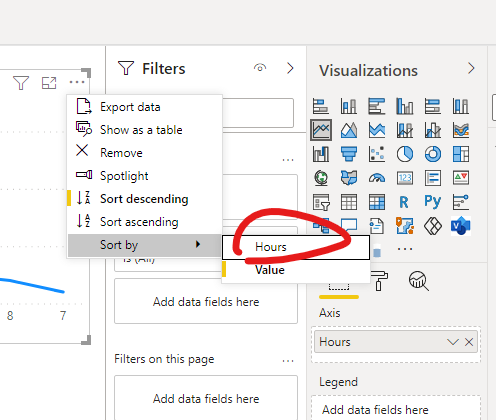Image resolution: width=496 pixels, height=420 pixels.
Task: Open the Format paint roller tab
Action: point(379,281)
